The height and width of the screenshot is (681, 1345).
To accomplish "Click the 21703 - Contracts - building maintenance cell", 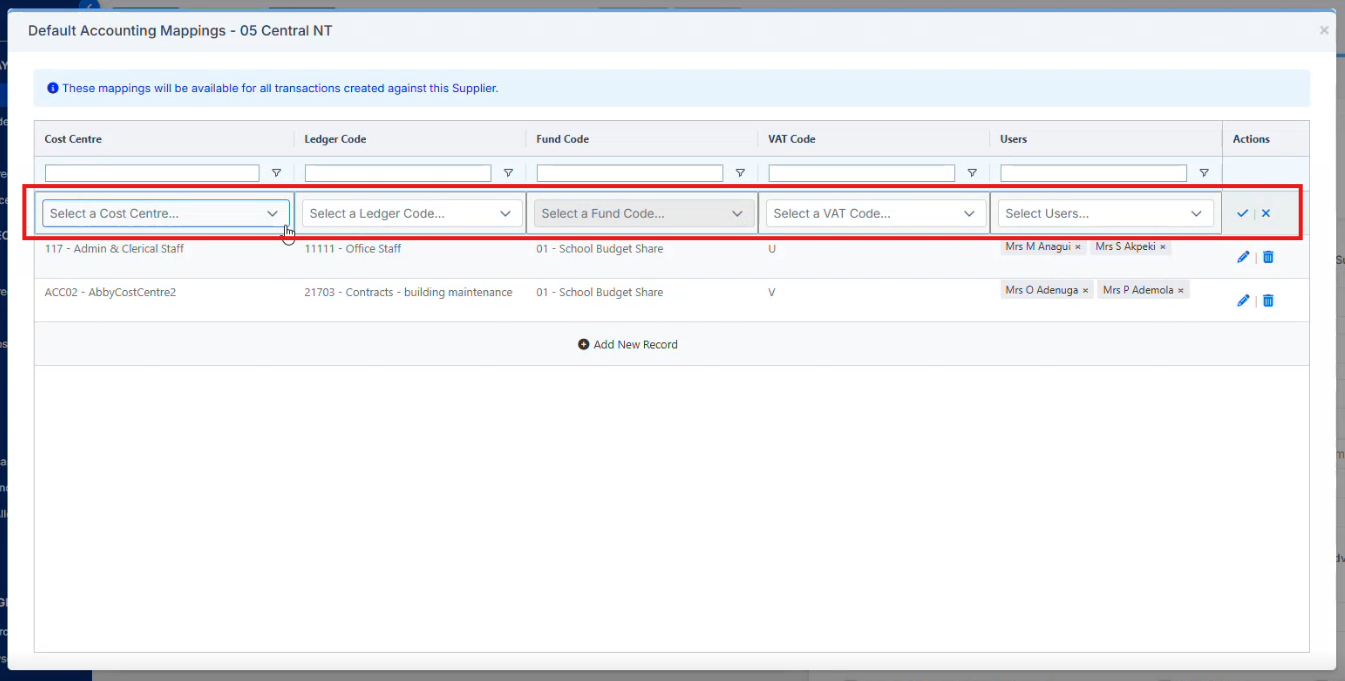I will (x=408, y=292).
